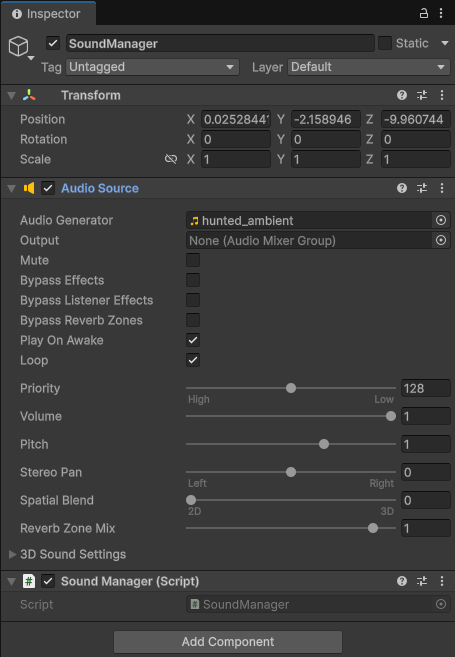Viewport: 455px width, 657px height.
Task: Click the Stereo Pan value field
Action: (x=426, y=472)
